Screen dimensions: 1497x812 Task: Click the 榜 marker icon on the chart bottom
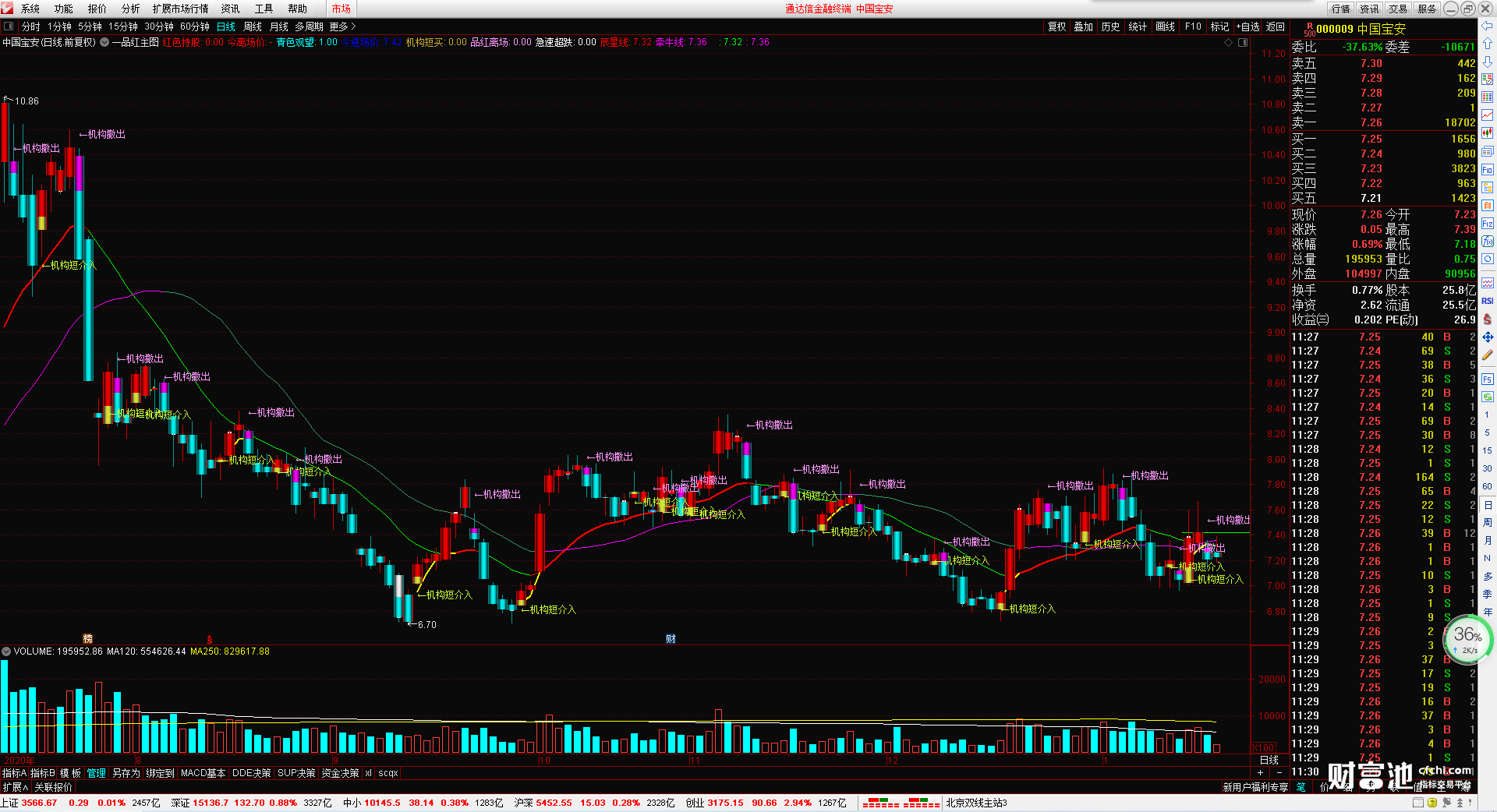pyautogui.click(x=87, y=639)
